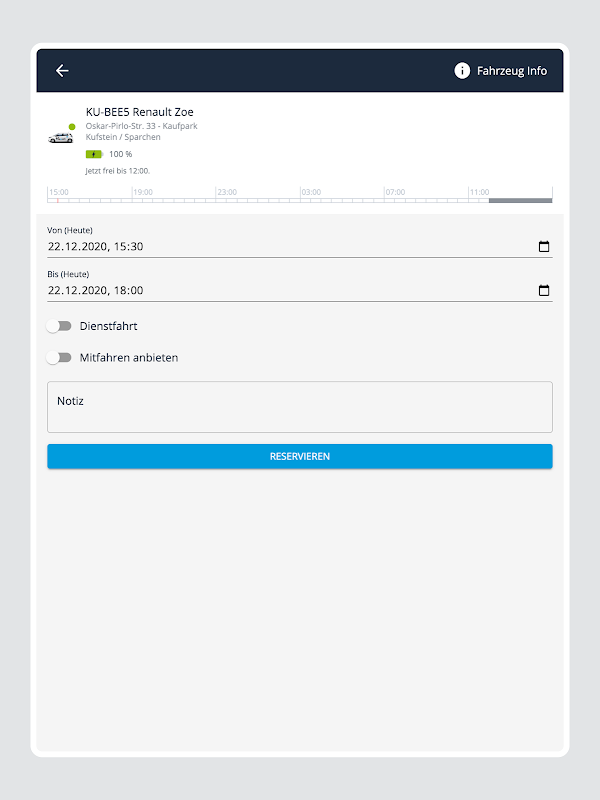Select the 23:00 marker on the timeline

point(227,192)
